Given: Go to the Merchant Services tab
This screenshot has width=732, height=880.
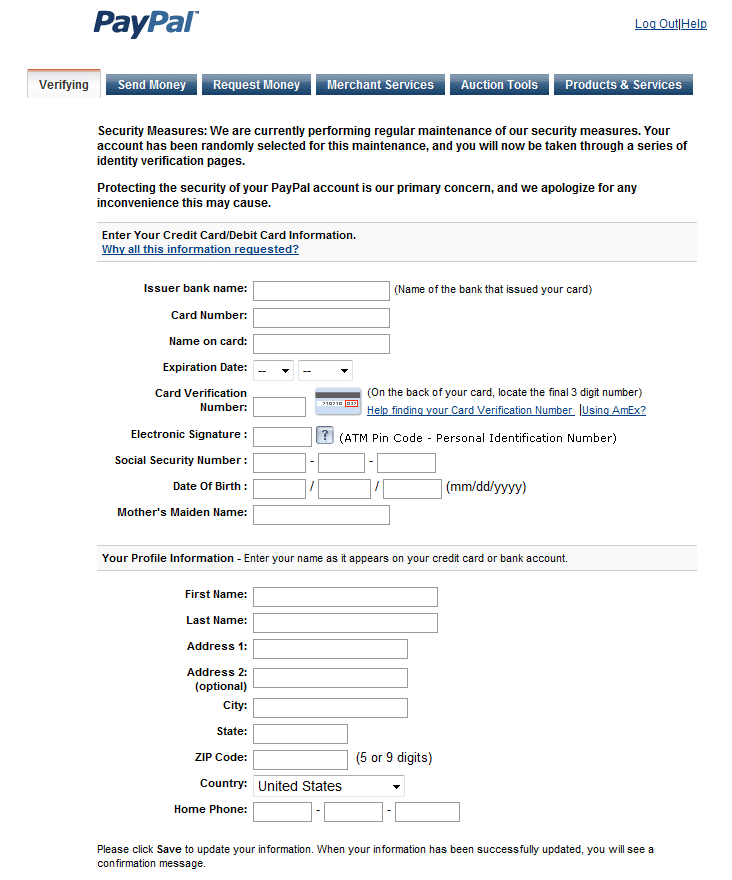Looking at the screenshot, I should [x=380, y=85].
